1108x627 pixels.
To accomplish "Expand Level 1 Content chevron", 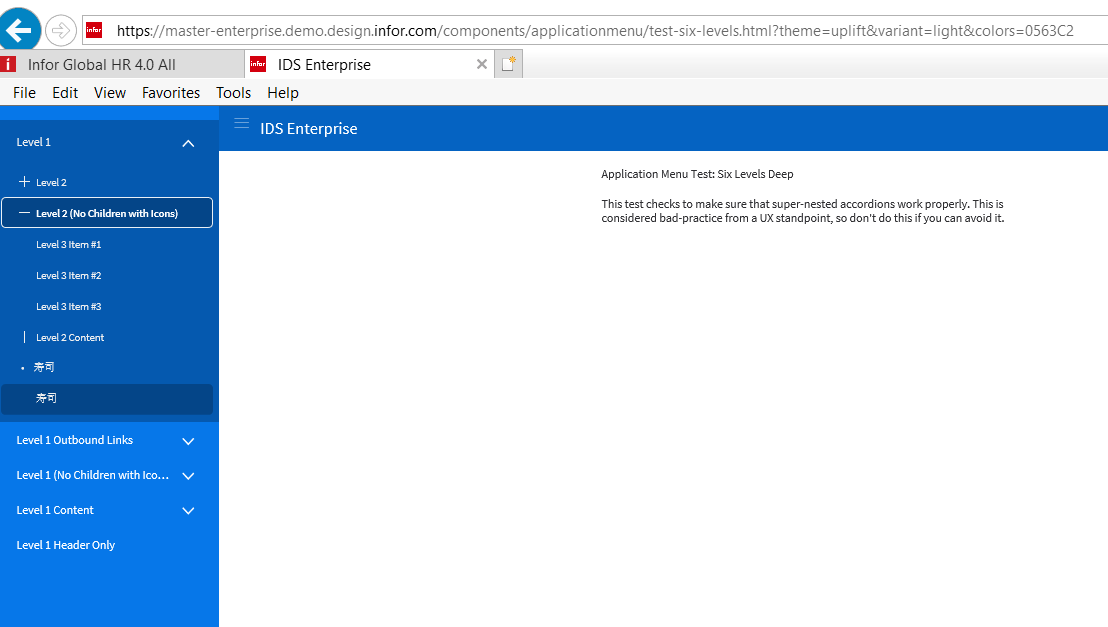I will [188, 510].
